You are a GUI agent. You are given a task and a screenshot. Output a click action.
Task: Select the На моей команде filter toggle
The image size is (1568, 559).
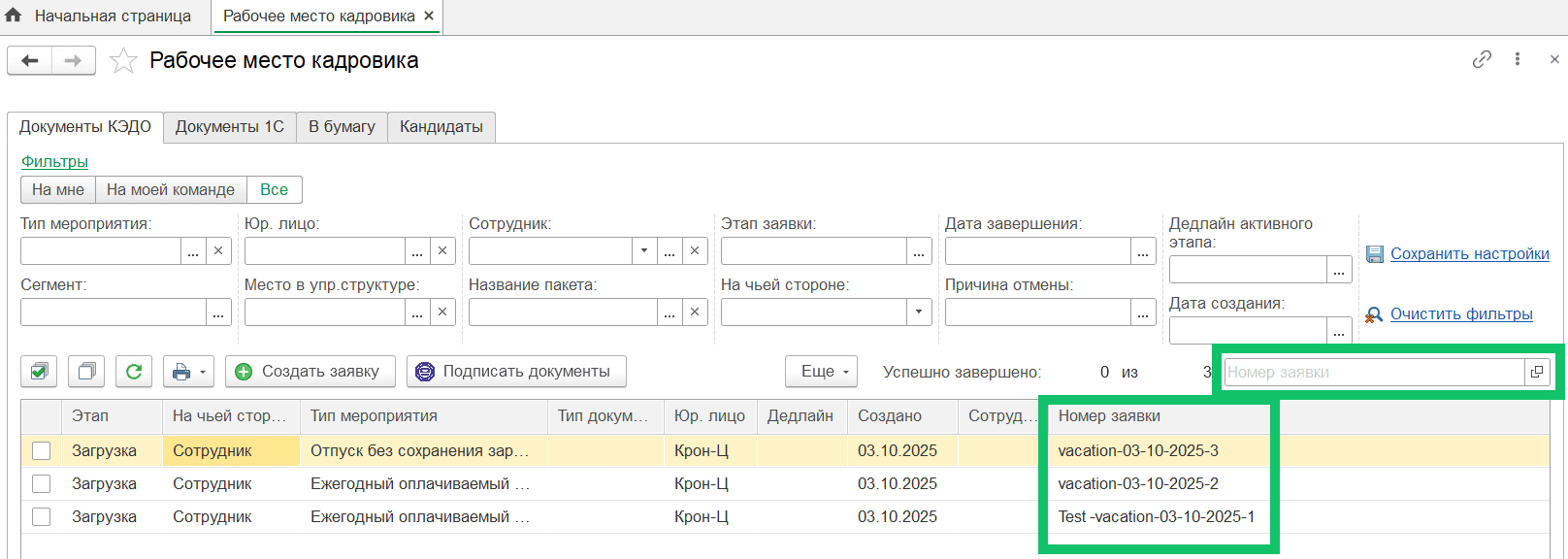click(x=171, y=190)
